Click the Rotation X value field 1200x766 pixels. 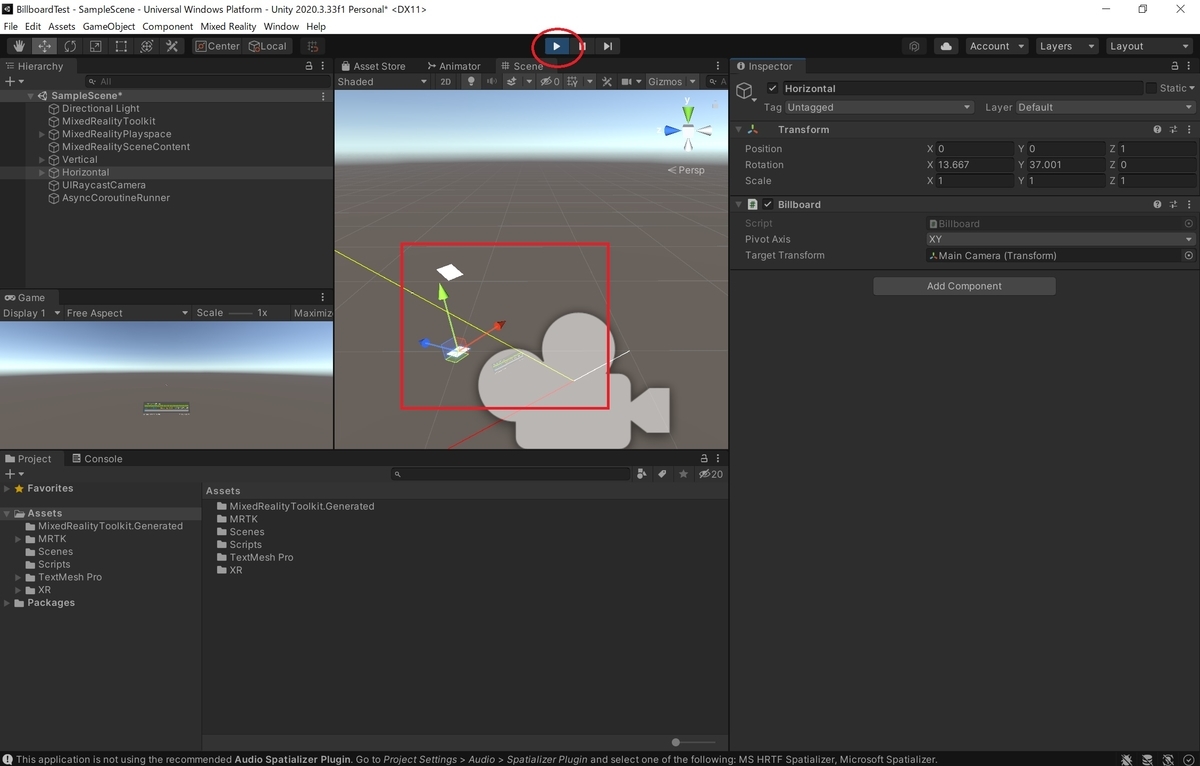point(974,165)
